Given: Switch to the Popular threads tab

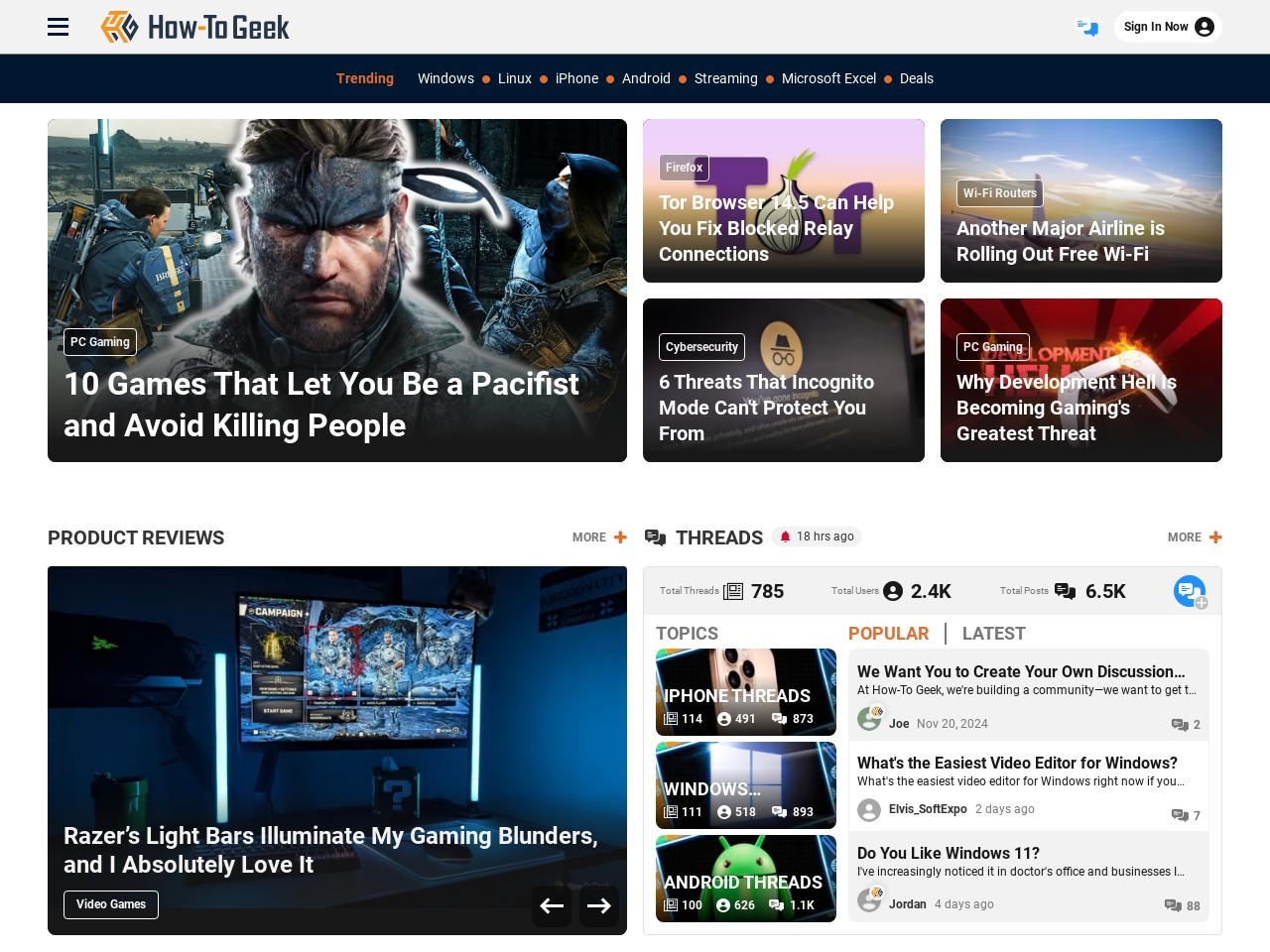Looking at the screenshot, I should tap(888, 634).
